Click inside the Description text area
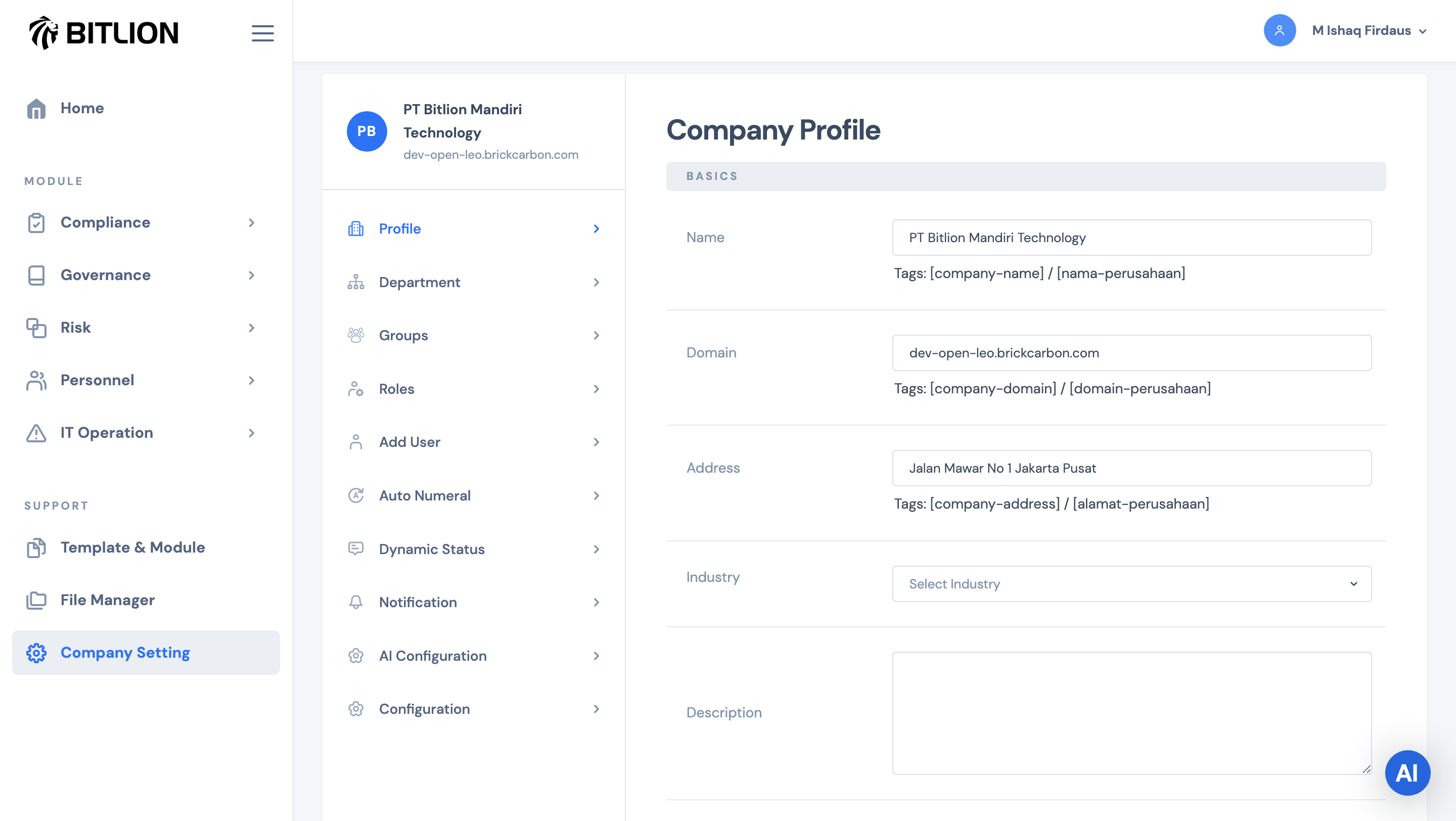This screenshot has height=821, width=1456. [1131, 713]
